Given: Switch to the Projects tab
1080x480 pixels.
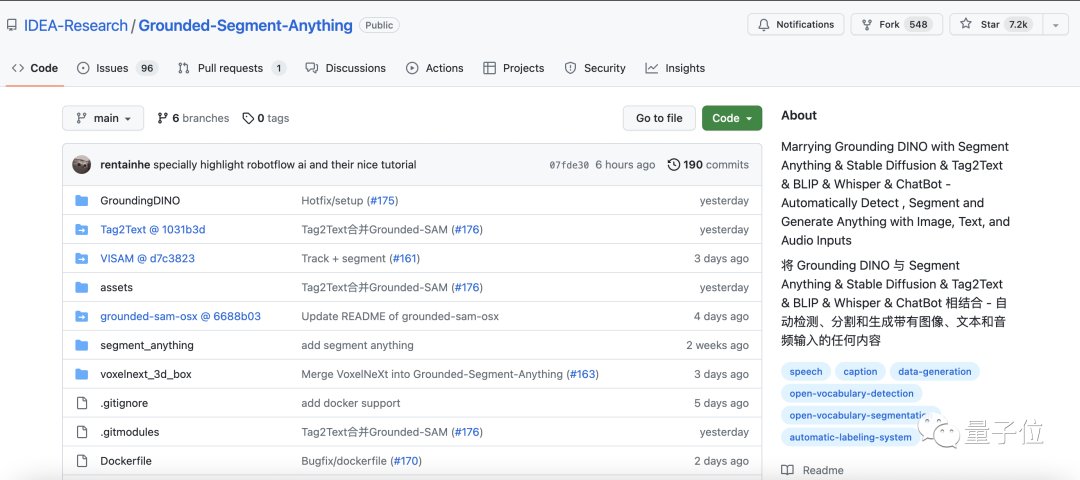Looking at the screenshot, I should [x=514, y=68].
